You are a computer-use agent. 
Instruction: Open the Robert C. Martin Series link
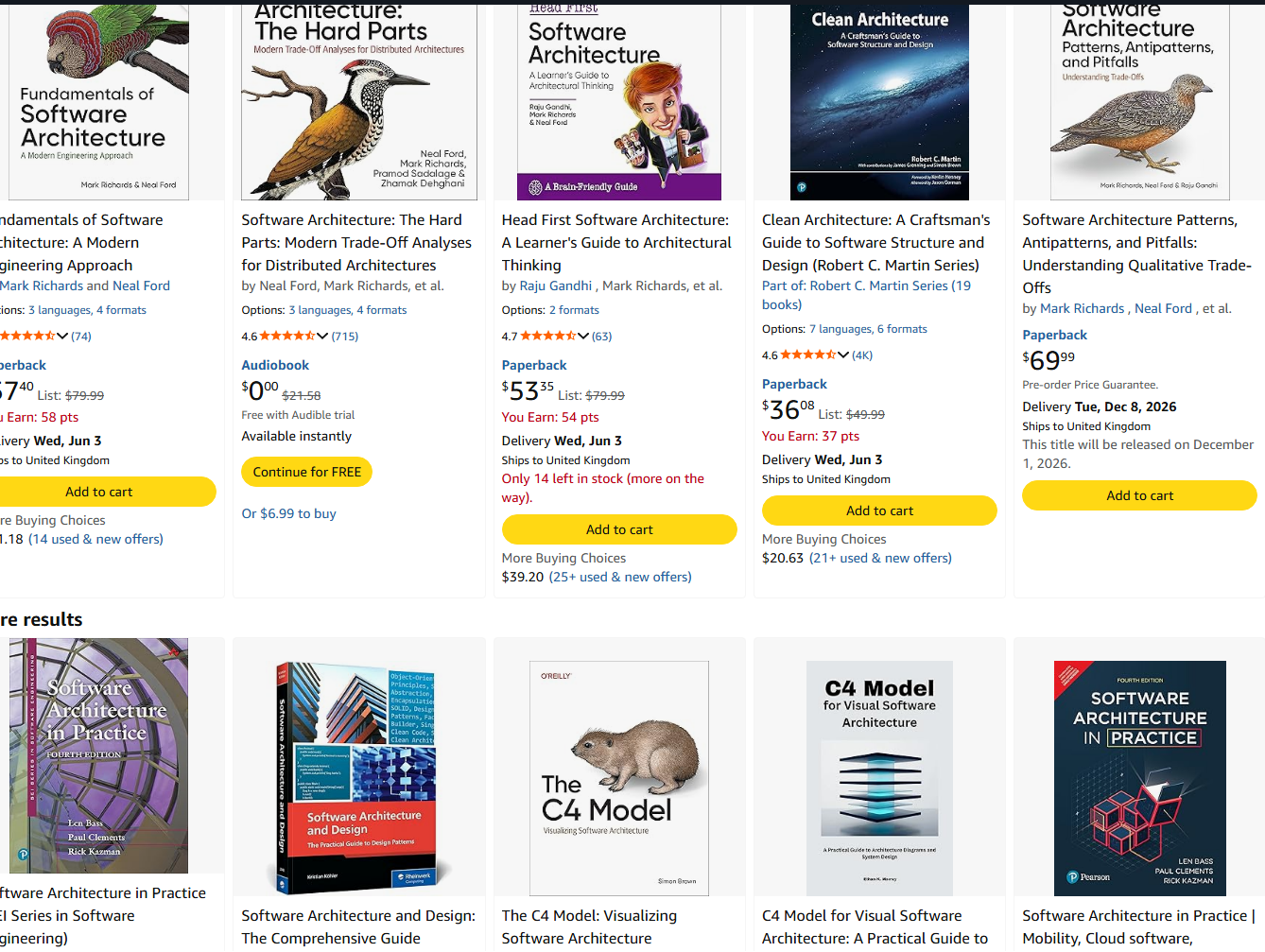click(x=866, y=295)
